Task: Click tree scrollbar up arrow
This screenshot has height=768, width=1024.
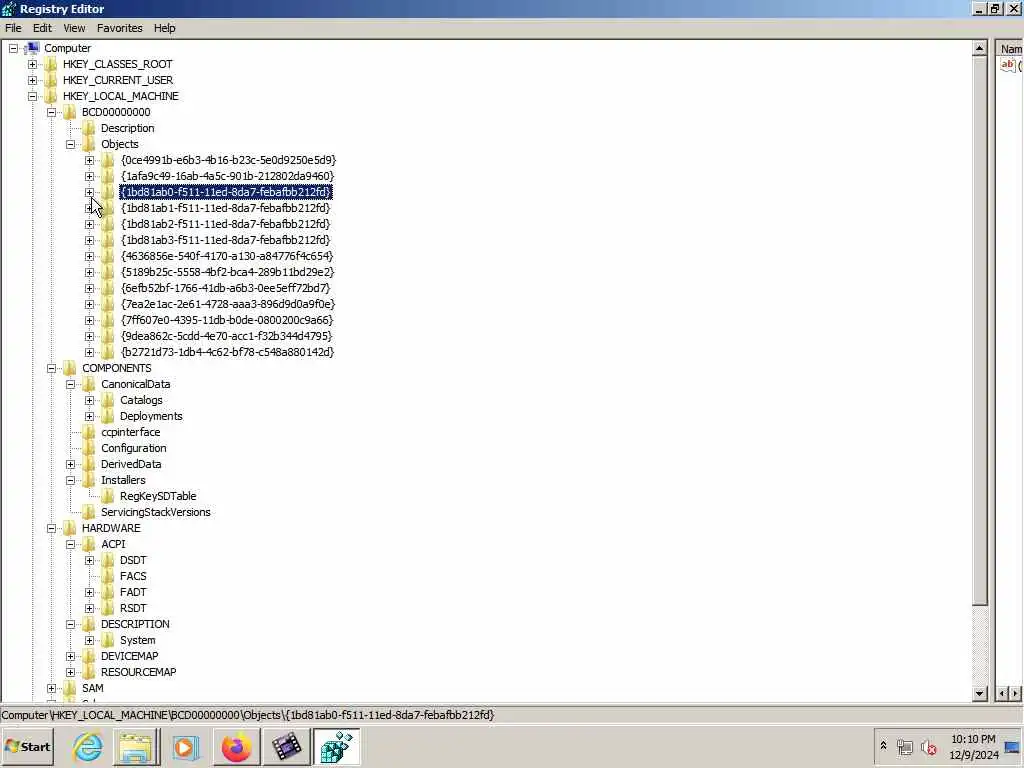Action: (980, 48)
